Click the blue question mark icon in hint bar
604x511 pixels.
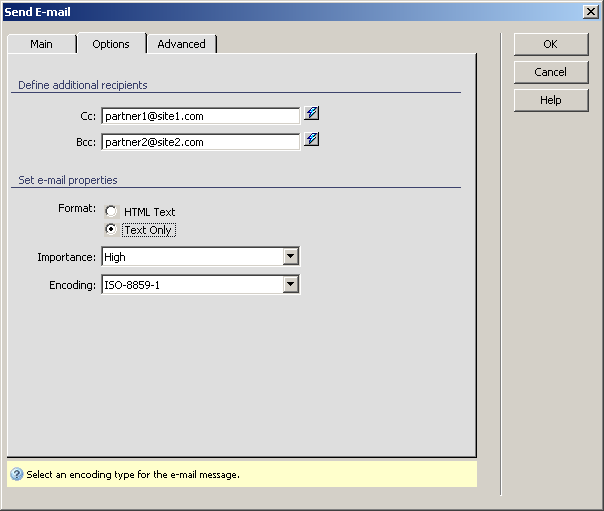(x=16, y=474)
